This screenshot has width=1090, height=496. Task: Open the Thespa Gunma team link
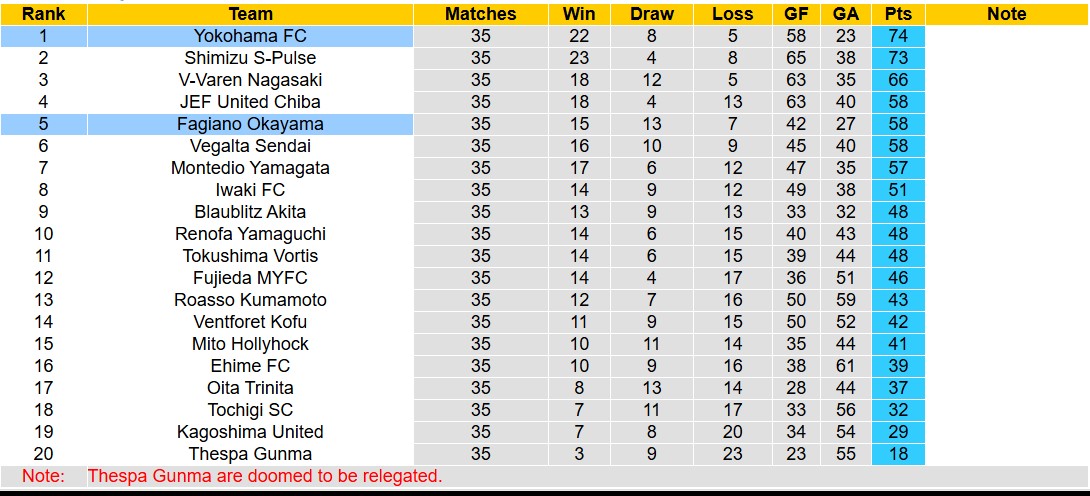tap(250, 454)
